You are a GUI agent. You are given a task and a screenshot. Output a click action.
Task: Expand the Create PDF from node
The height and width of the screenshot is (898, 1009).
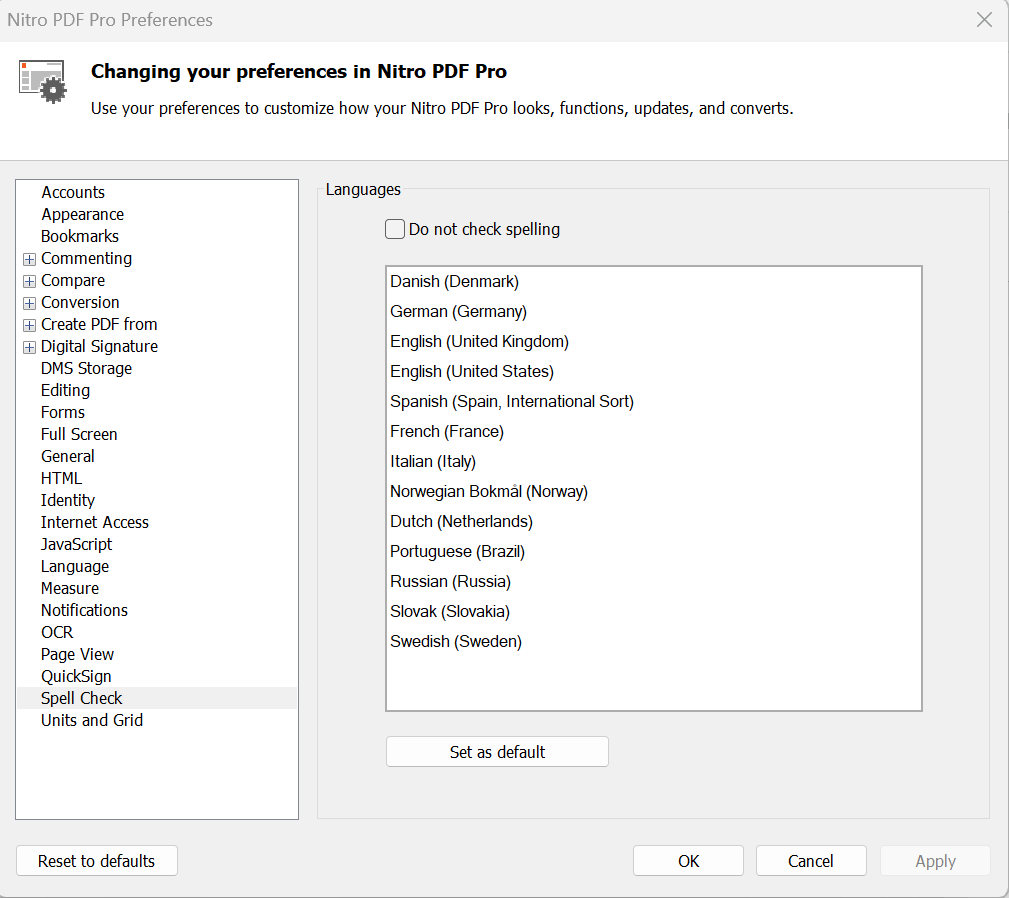(29, 325)
